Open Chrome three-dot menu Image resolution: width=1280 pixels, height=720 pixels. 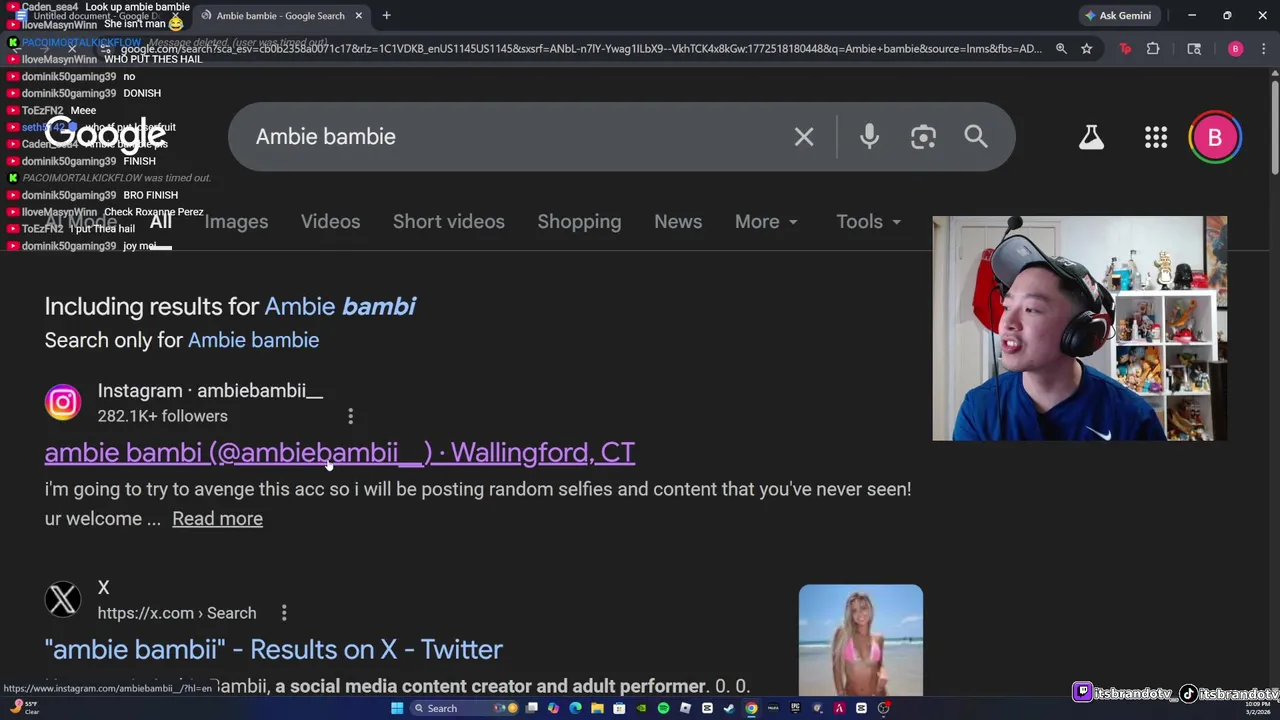(1264, 49)
